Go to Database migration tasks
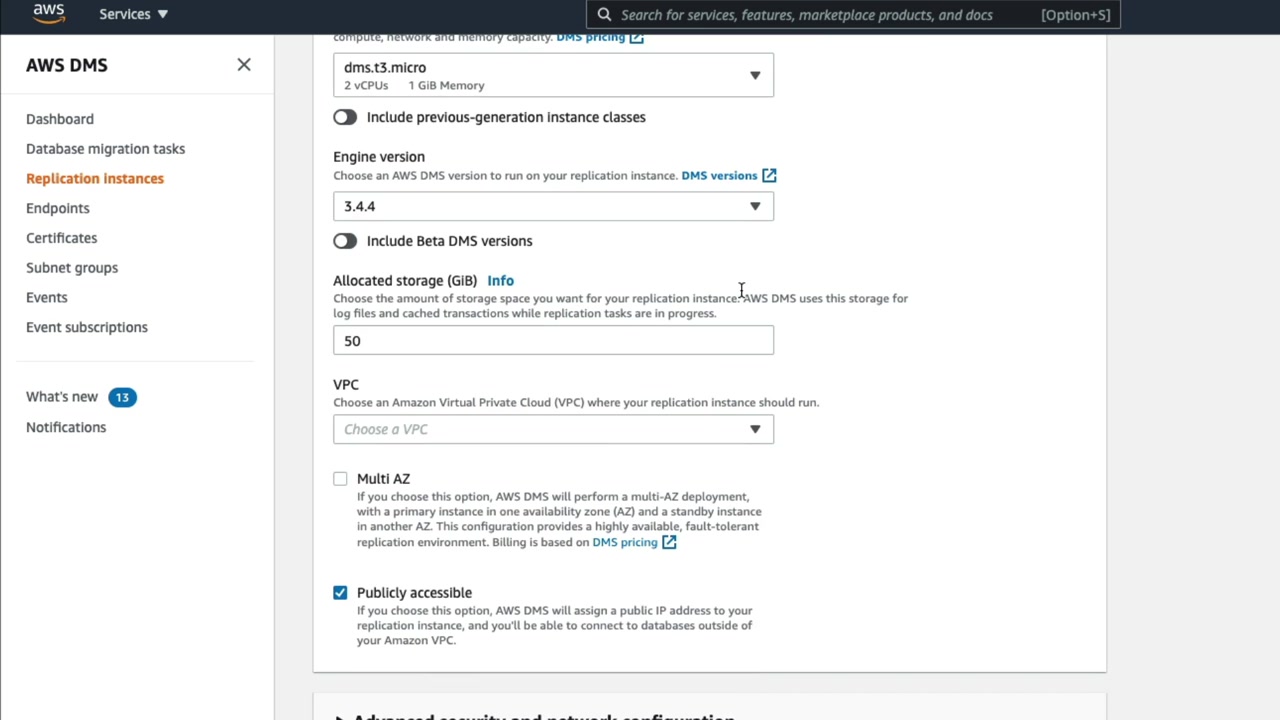 105,149
